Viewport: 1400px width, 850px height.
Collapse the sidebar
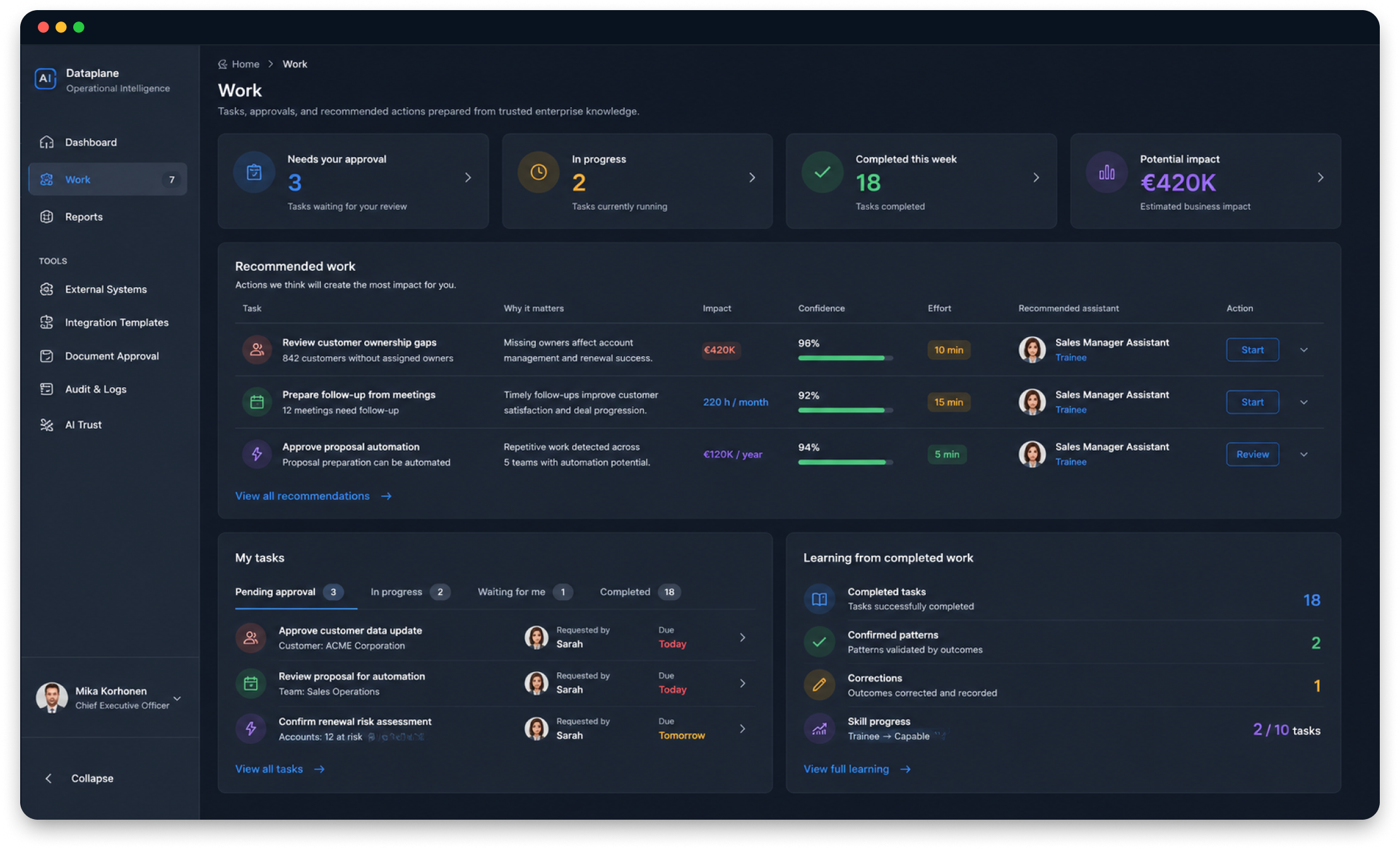click(80, 779)
